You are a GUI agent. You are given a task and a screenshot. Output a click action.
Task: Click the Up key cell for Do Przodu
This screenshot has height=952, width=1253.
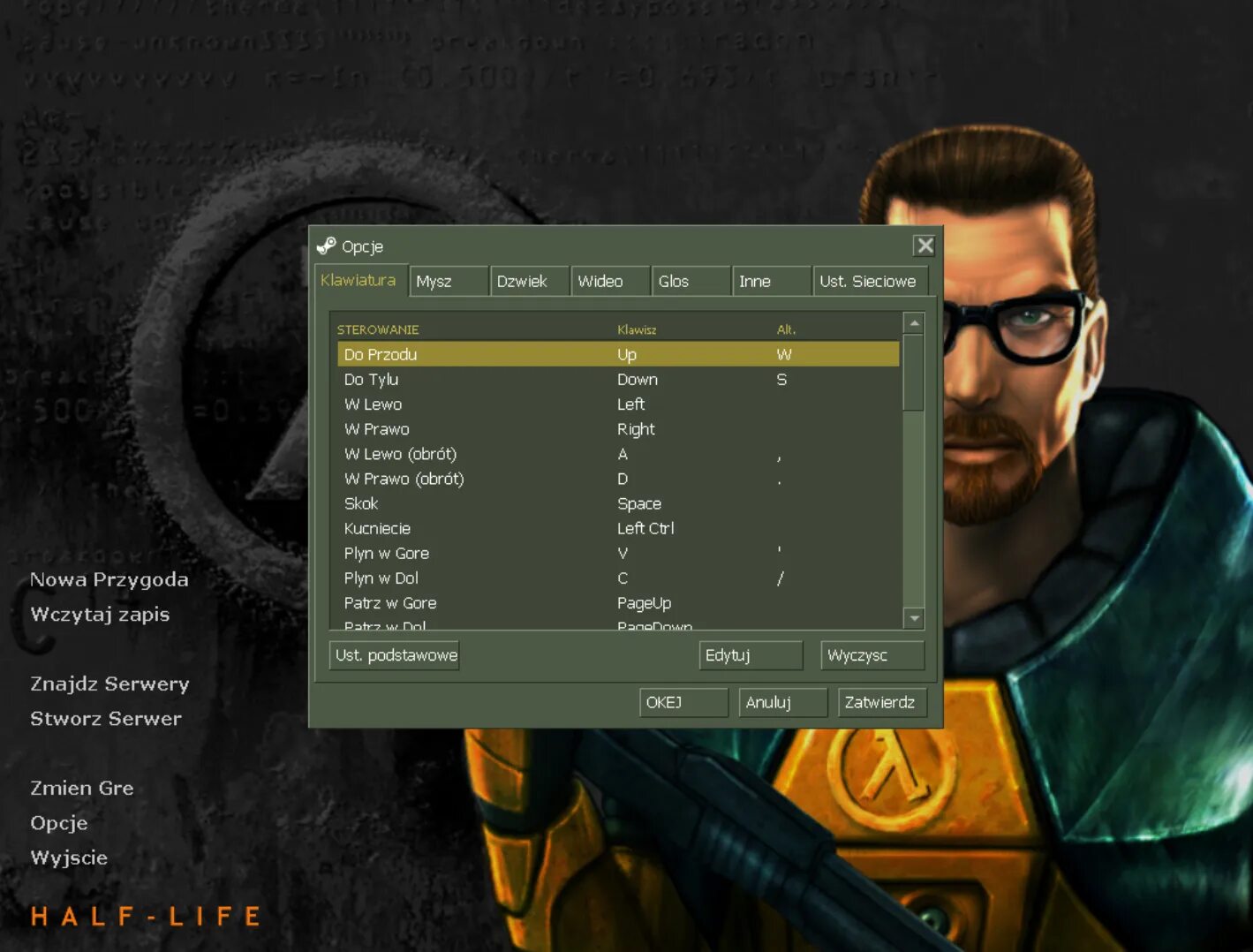tap(627, 355)
